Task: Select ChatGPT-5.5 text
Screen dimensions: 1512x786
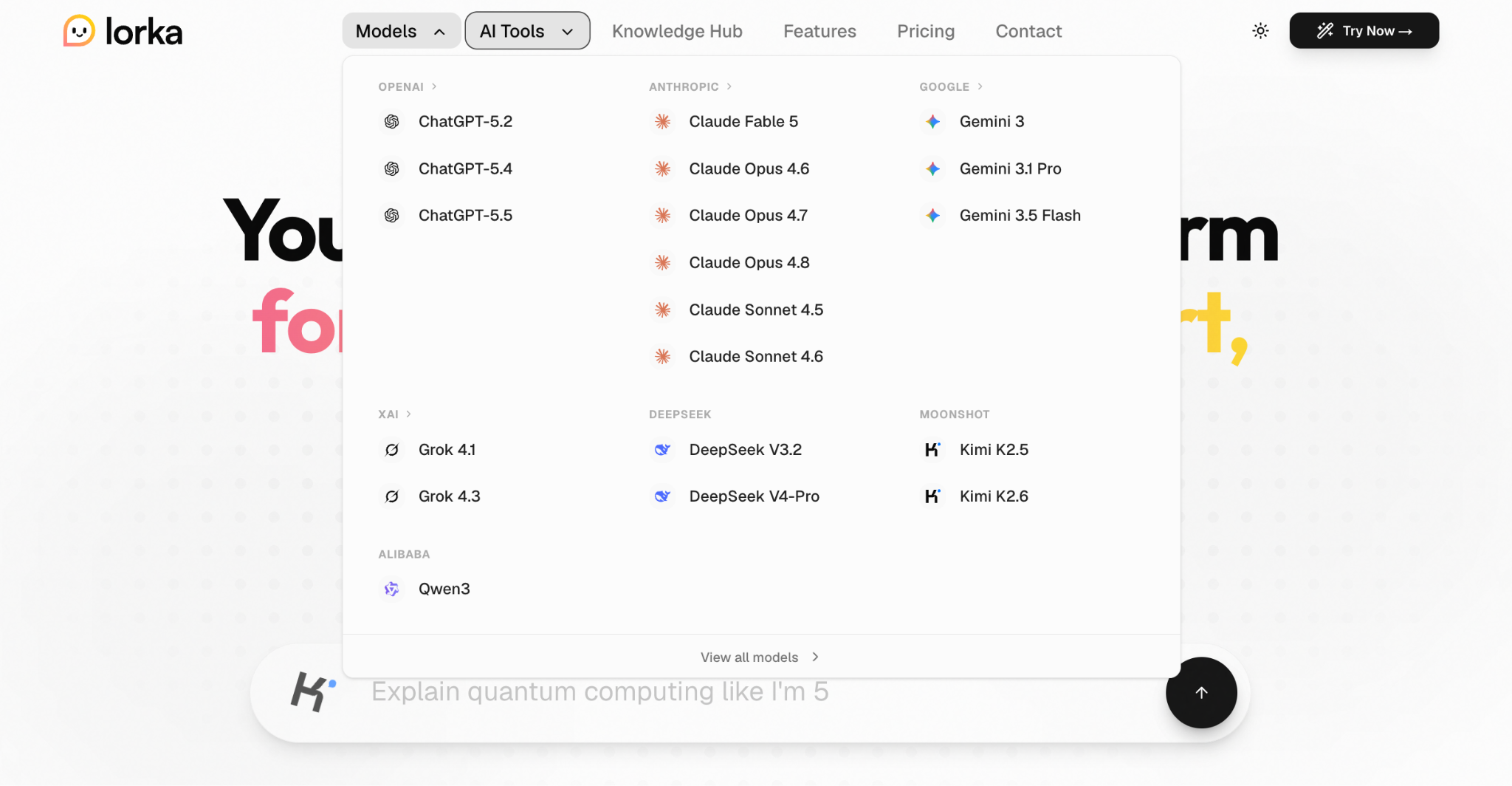Action: (465, 215)
